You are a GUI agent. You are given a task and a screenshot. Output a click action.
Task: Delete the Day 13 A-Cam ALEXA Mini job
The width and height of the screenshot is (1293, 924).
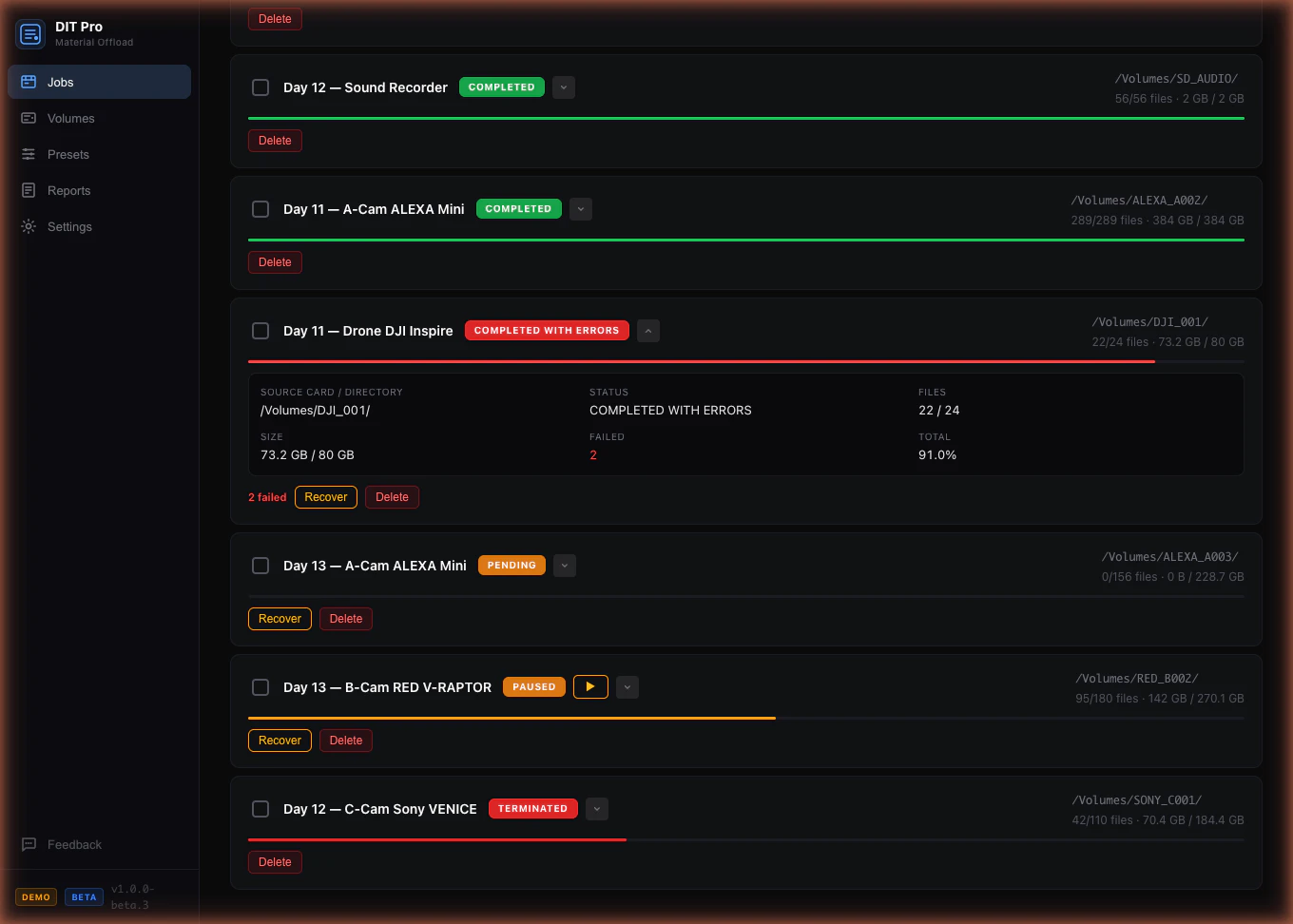coord(346,619)
